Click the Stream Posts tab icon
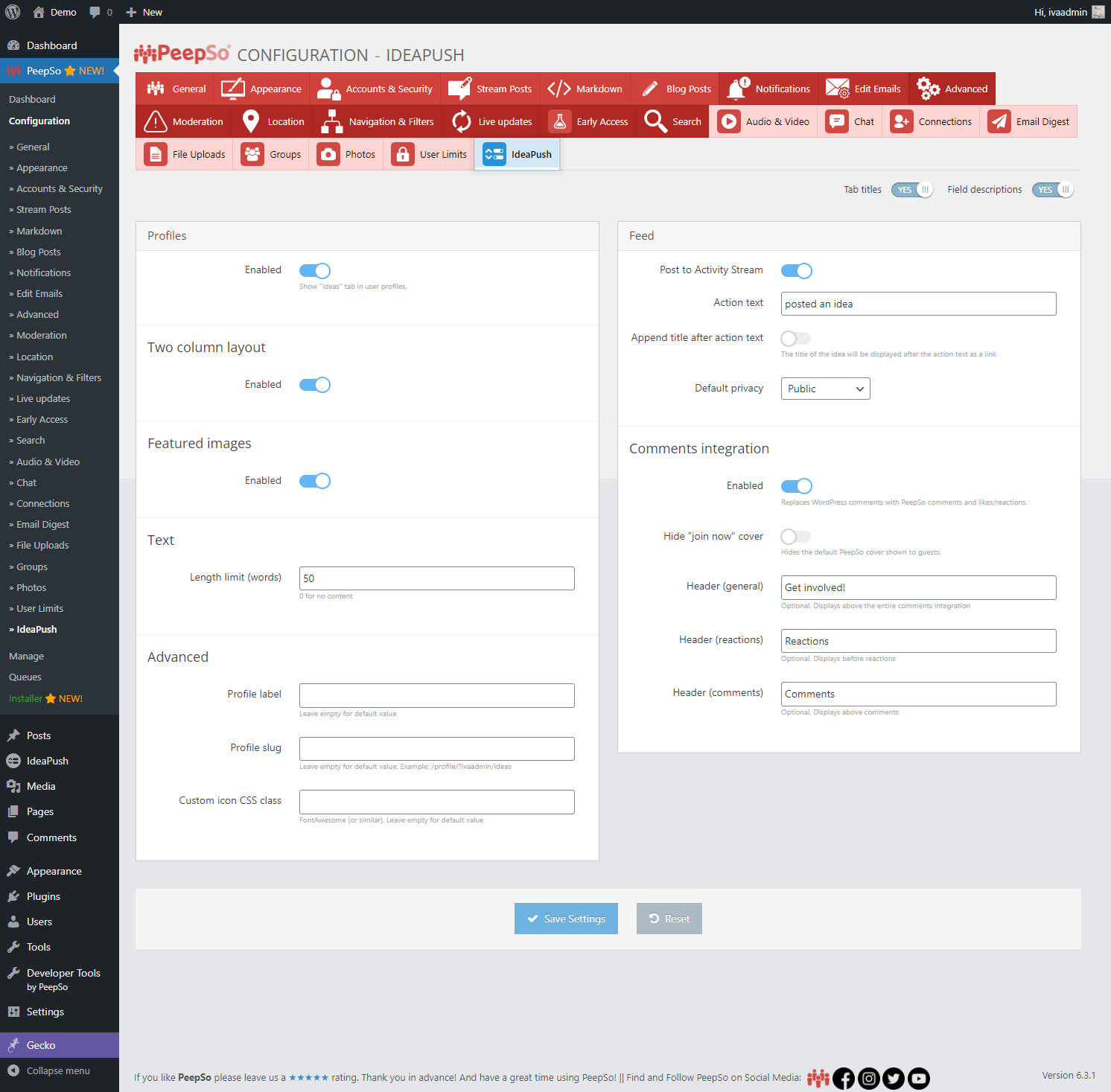1111x1092 pixels. pyautogui.click(x=459, y=89)
